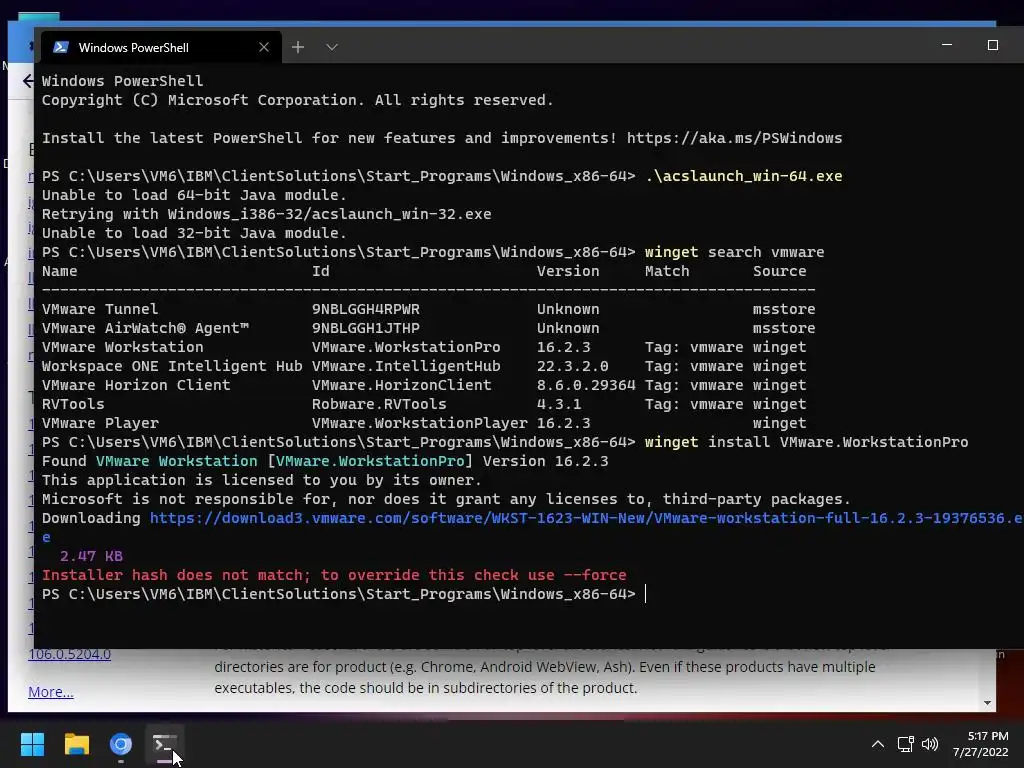Click the last prompt's input cursor

click(645, 594)
